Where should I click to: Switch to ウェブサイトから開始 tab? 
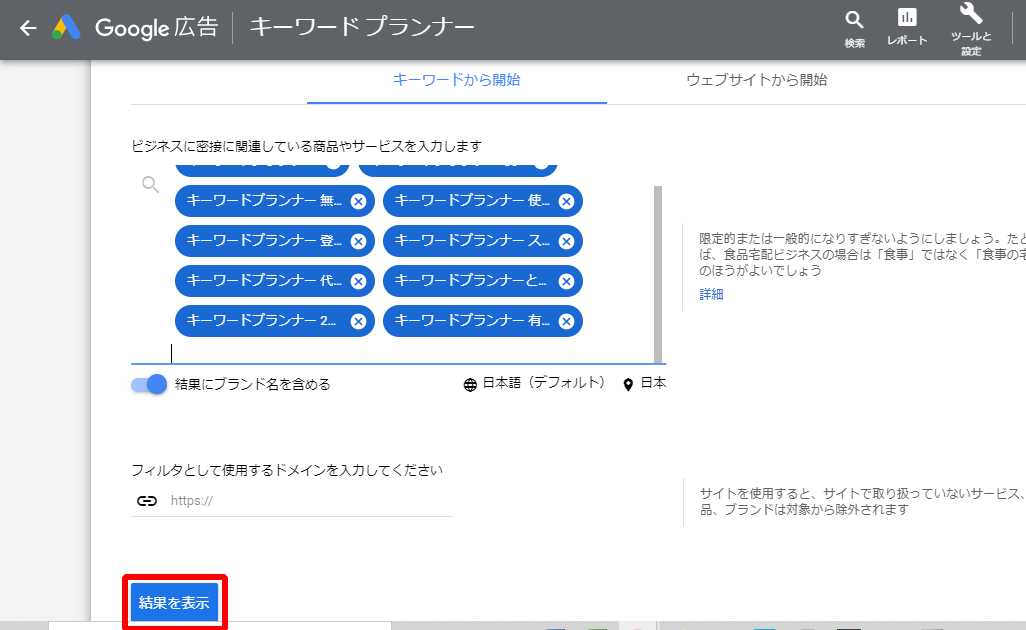[756, 80]
